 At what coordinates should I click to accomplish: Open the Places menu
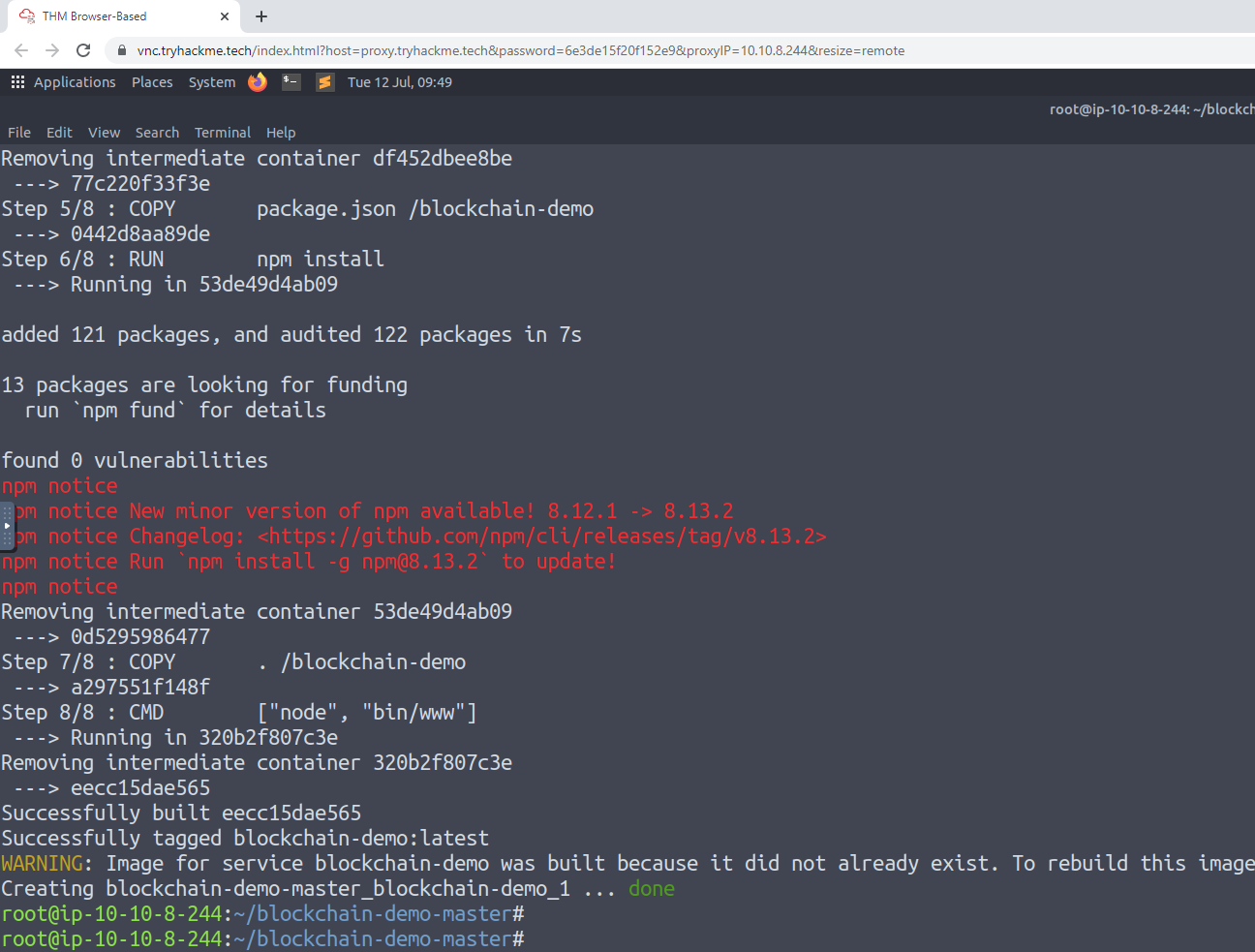click(x=152, y=82)
